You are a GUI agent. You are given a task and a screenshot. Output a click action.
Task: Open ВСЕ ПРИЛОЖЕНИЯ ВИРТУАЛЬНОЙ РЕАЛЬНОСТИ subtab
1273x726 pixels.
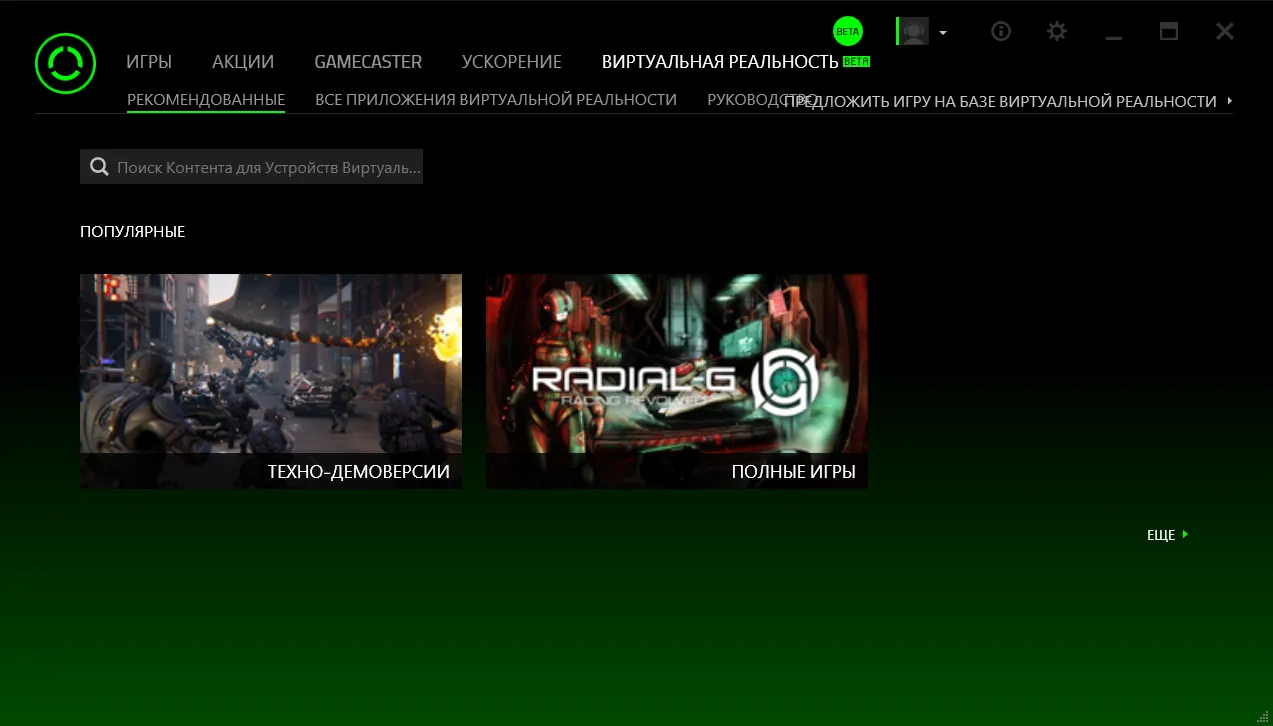(x=496, y=100)
